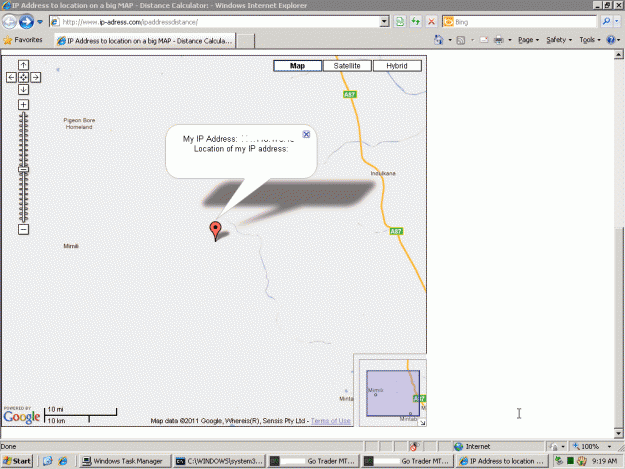Image resolution: width=625 pixels, height=469 pixels.
Task: Open the Safety menu
Action: click(x=559, y=40)
